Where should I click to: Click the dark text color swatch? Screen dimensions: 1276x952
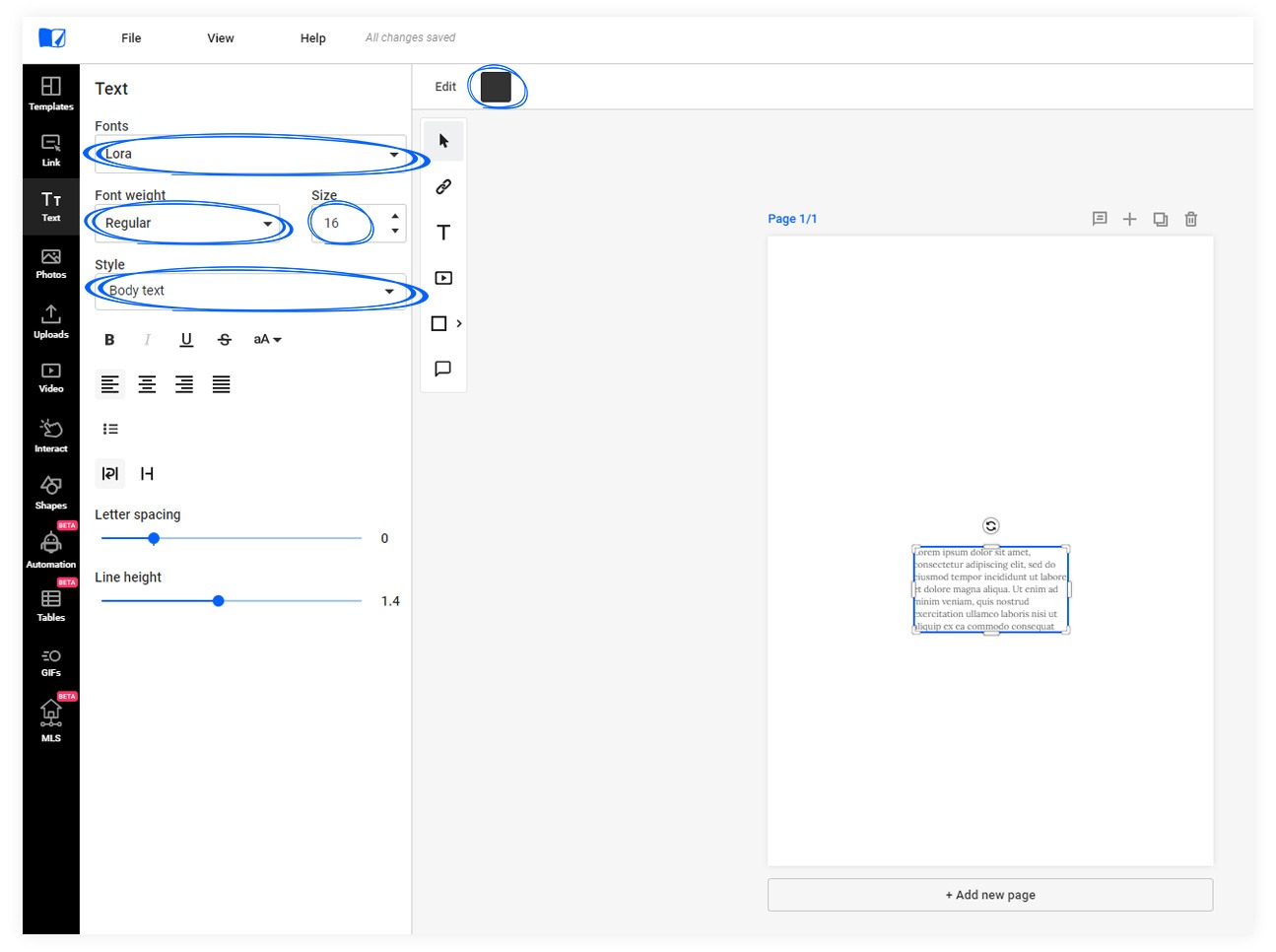click(496, 87)
